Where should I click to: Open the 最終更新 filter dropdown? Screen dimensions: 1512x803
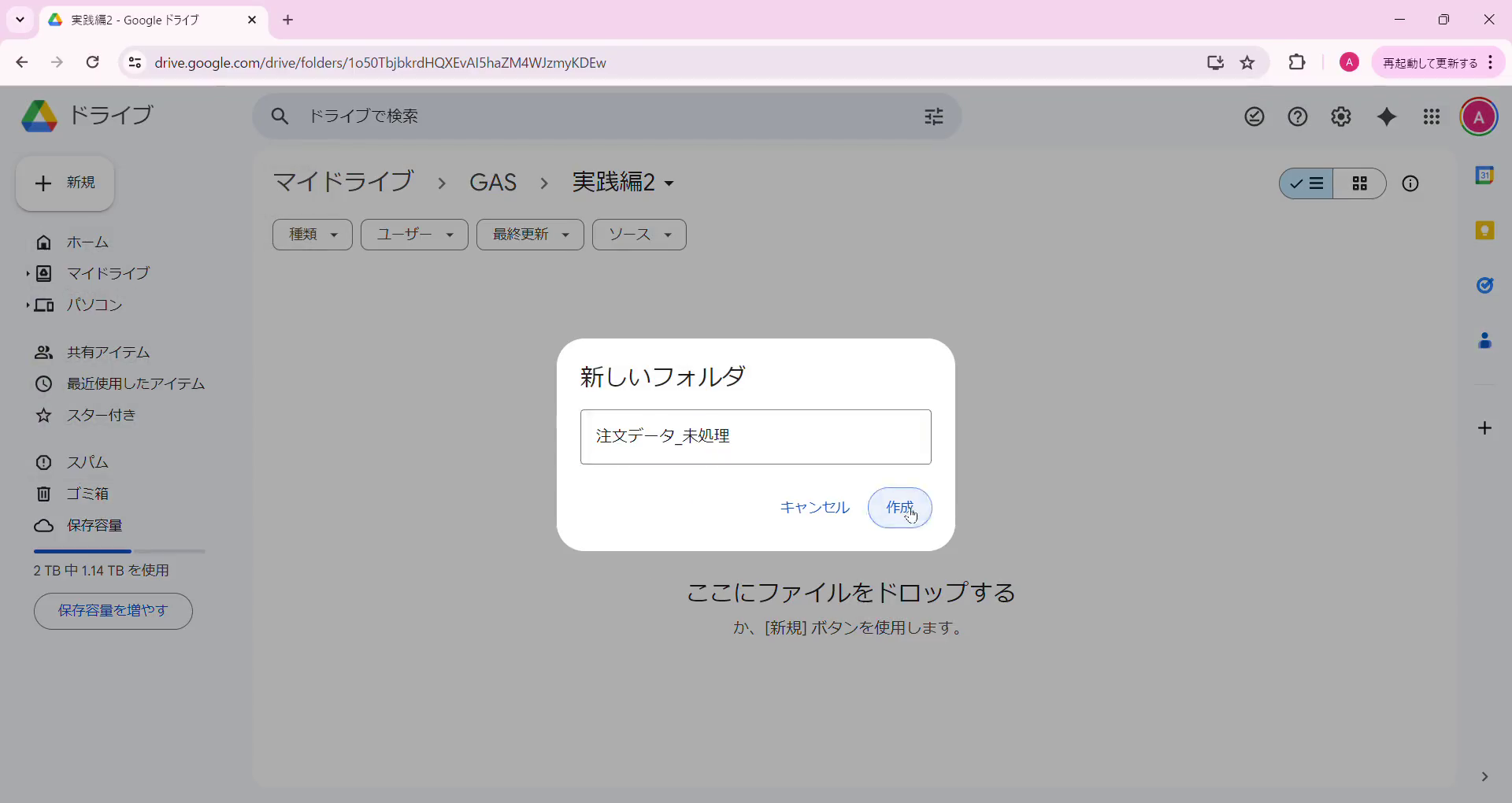coord(529,234)
